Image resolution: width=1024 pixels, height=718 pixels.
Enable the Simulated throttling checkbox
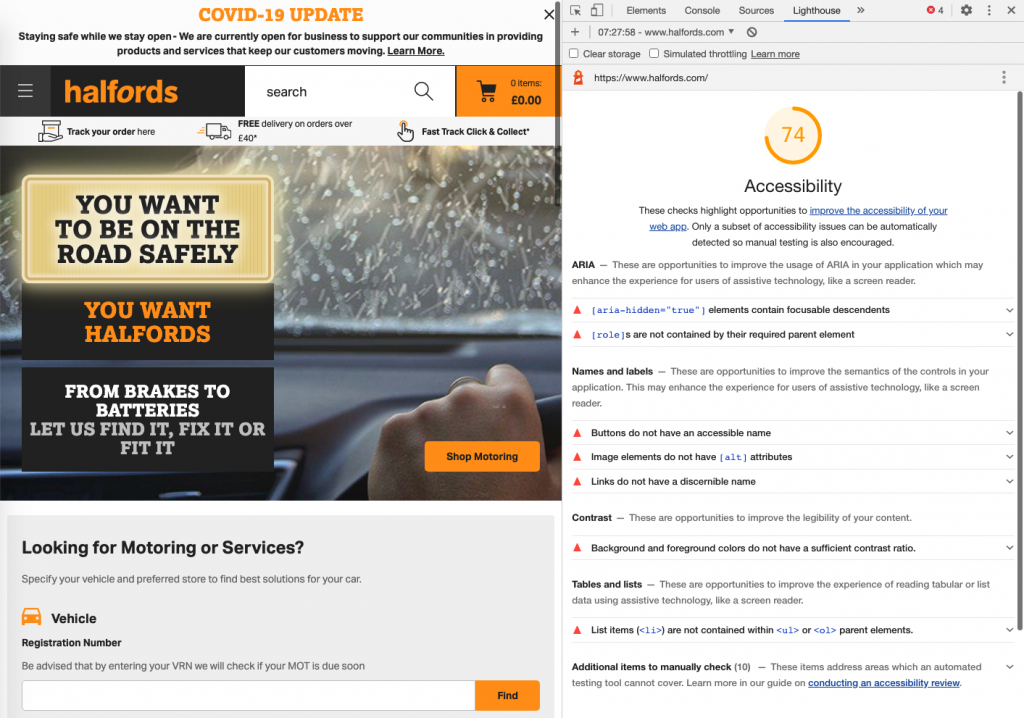(x=654, y=54)
